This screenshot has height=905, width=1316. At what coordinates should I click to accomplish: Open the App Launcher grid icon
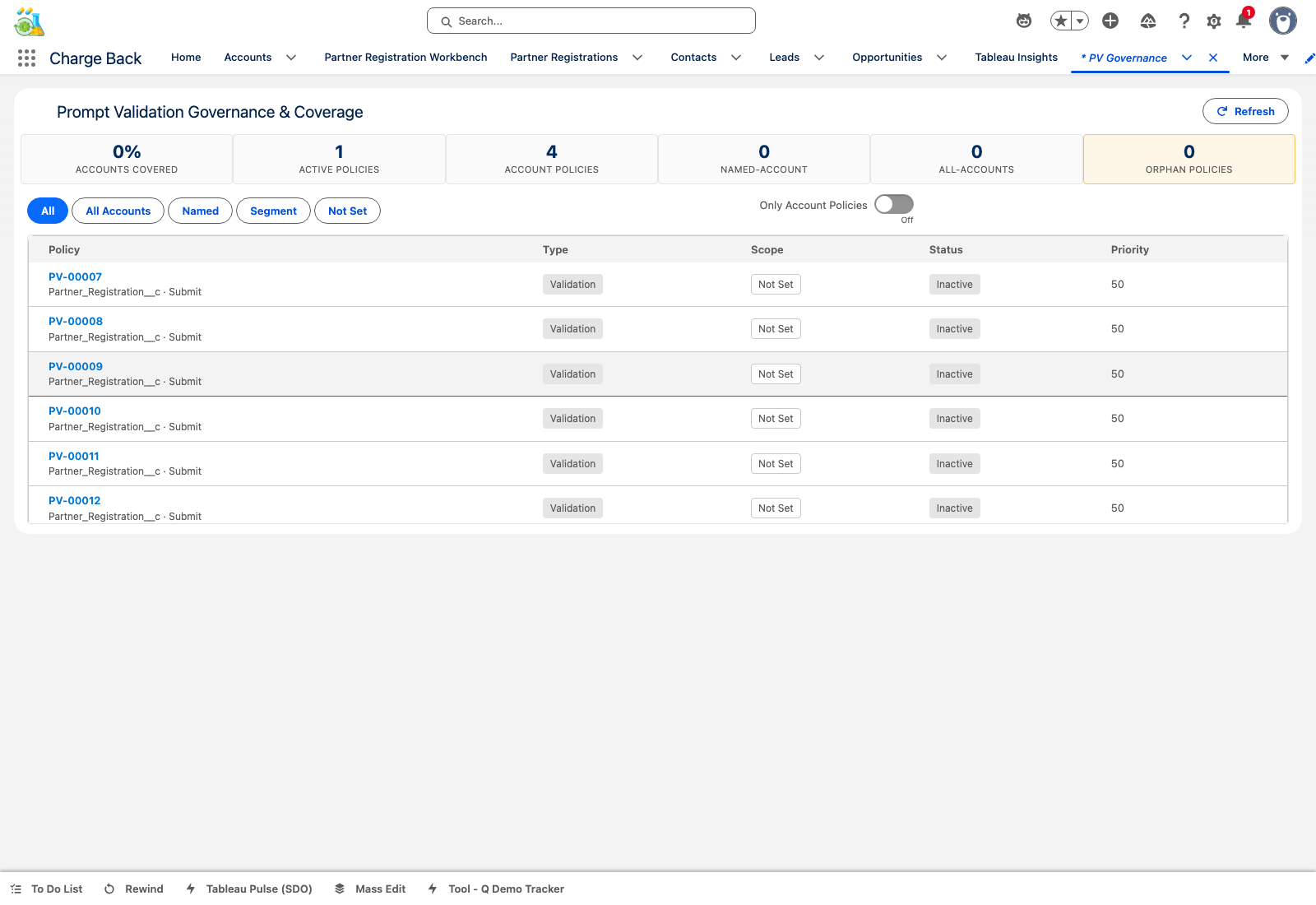26,58
